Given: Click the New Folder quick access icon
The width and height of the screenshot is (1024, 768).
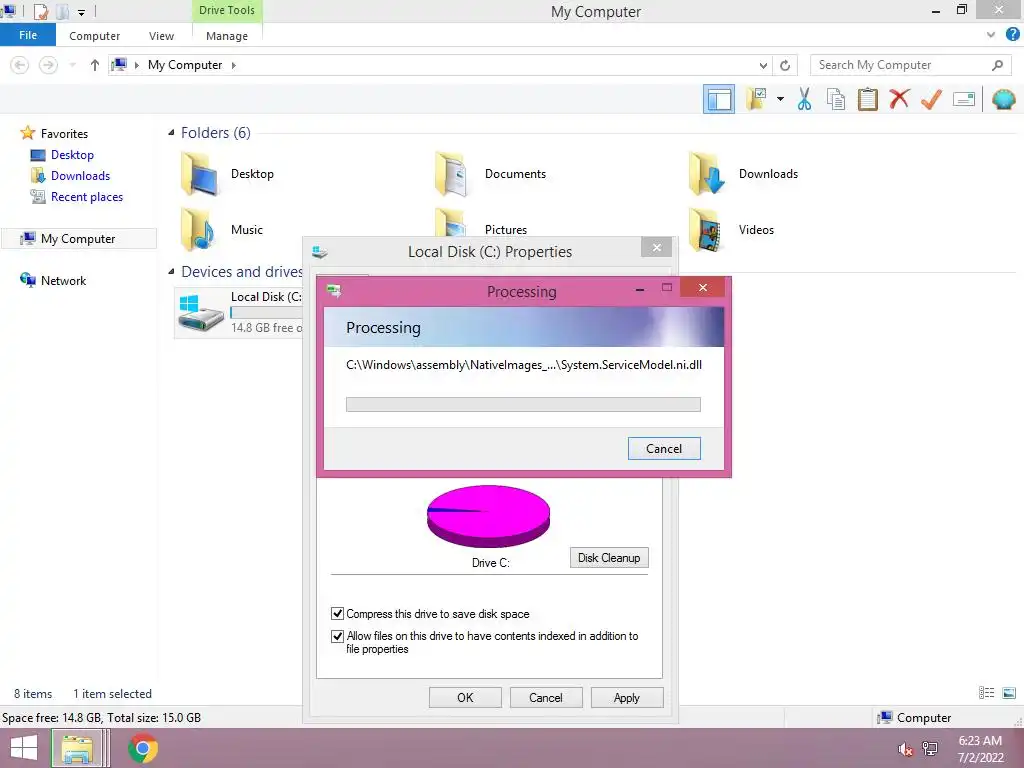Looking at the screenshot, I should coord(62,11).
